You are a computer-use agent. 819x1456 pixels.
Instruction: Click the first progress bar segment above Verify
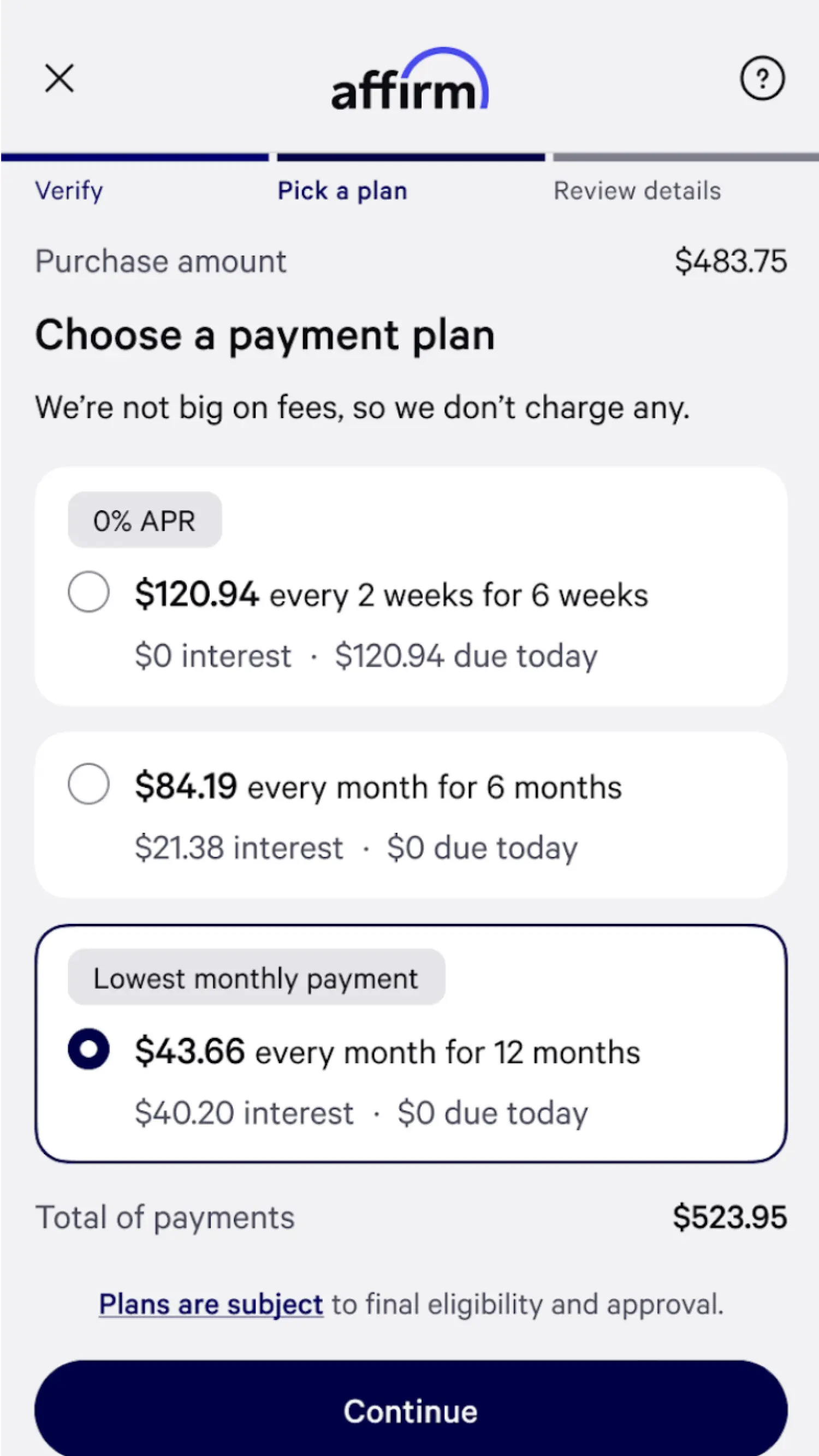[135, 157]
